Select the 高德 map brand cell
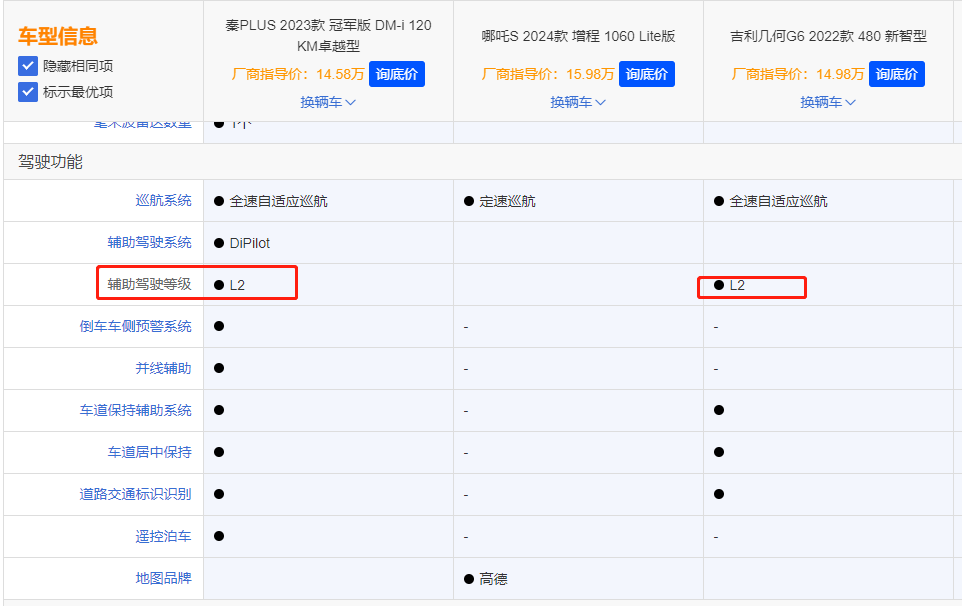This screenshot has height=606, width=962. click(x=493, y=579)
